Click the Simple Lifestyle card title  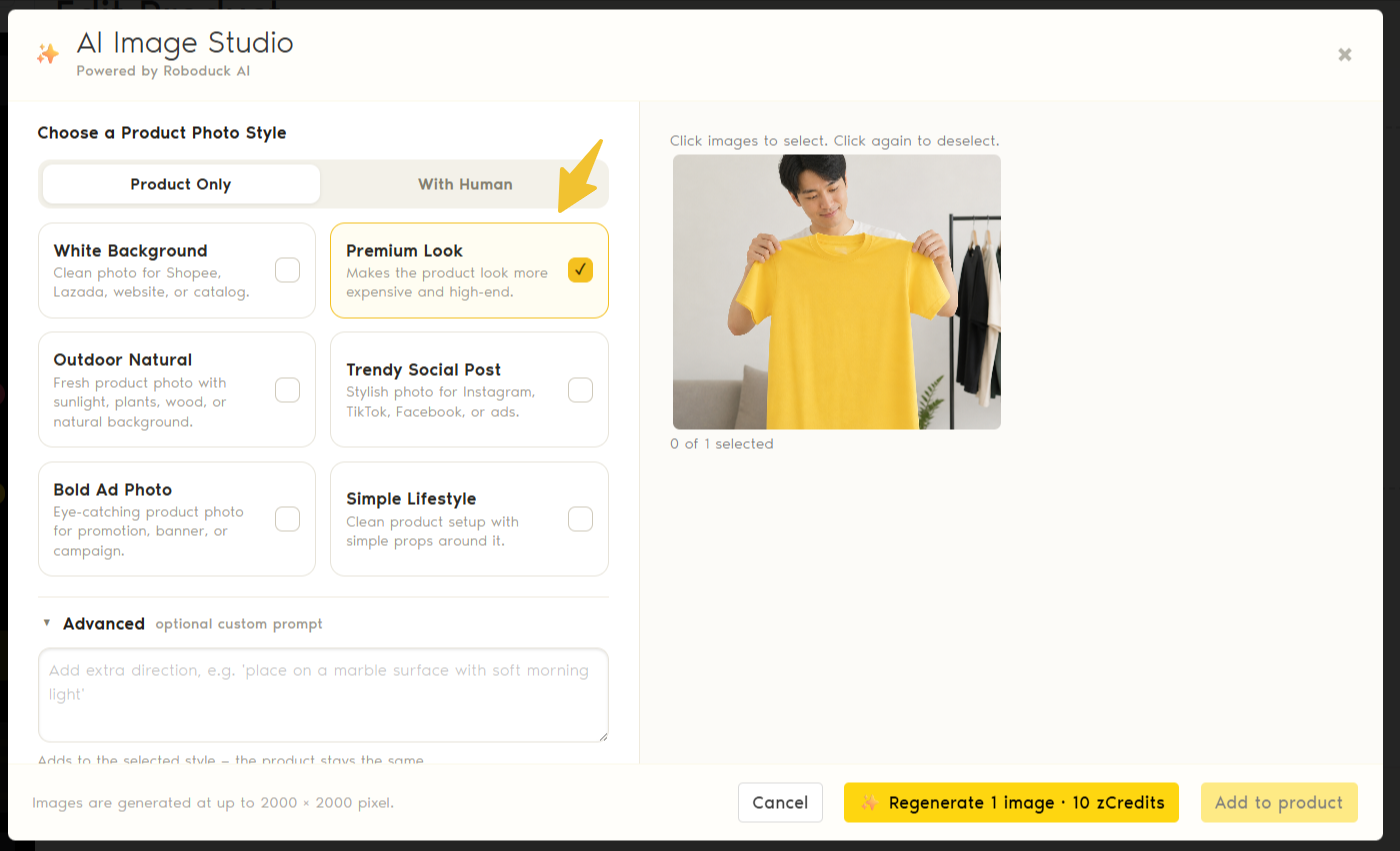point(411,499)
